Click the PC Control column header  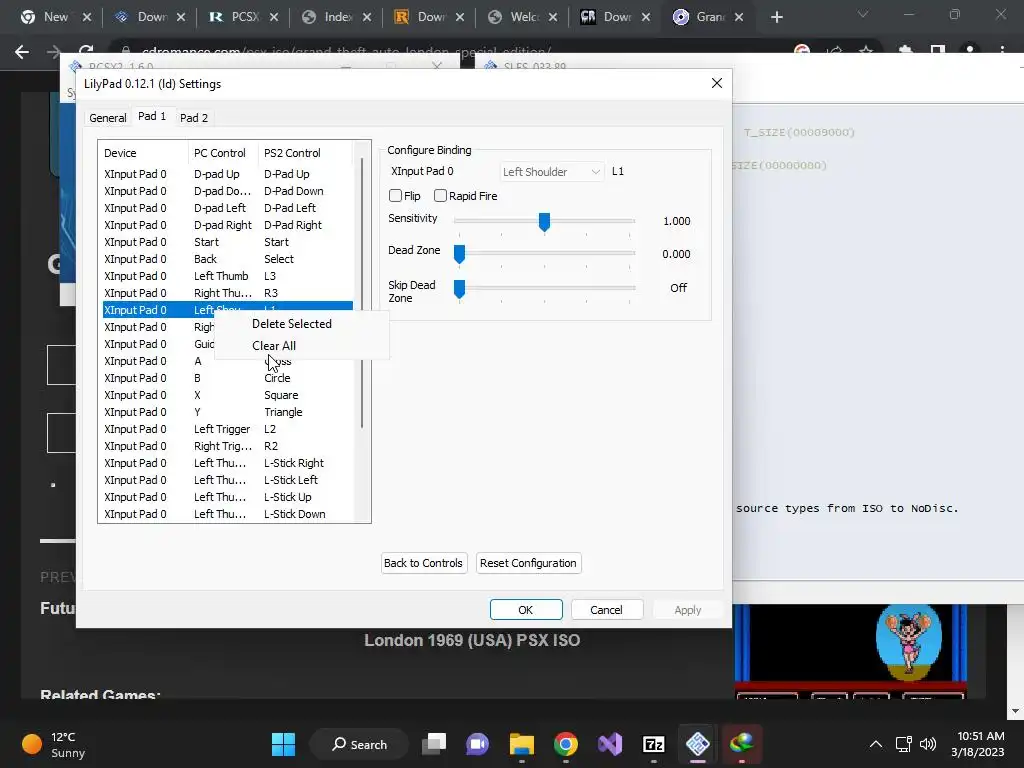(223, 153)
